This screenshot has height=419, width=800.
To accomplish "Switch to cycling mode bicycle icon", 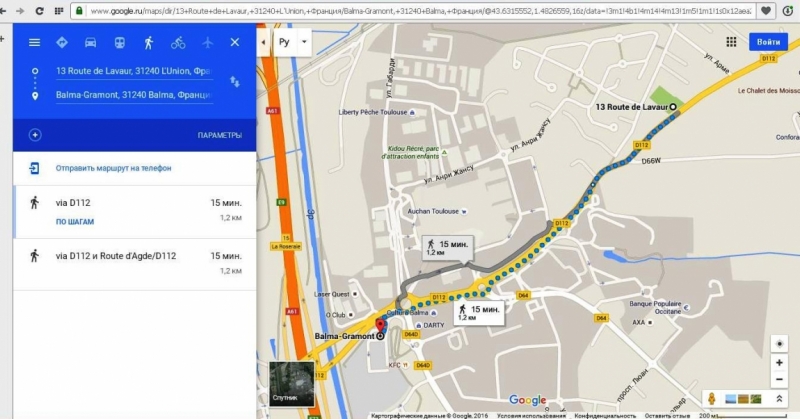I will pos(178,42).
